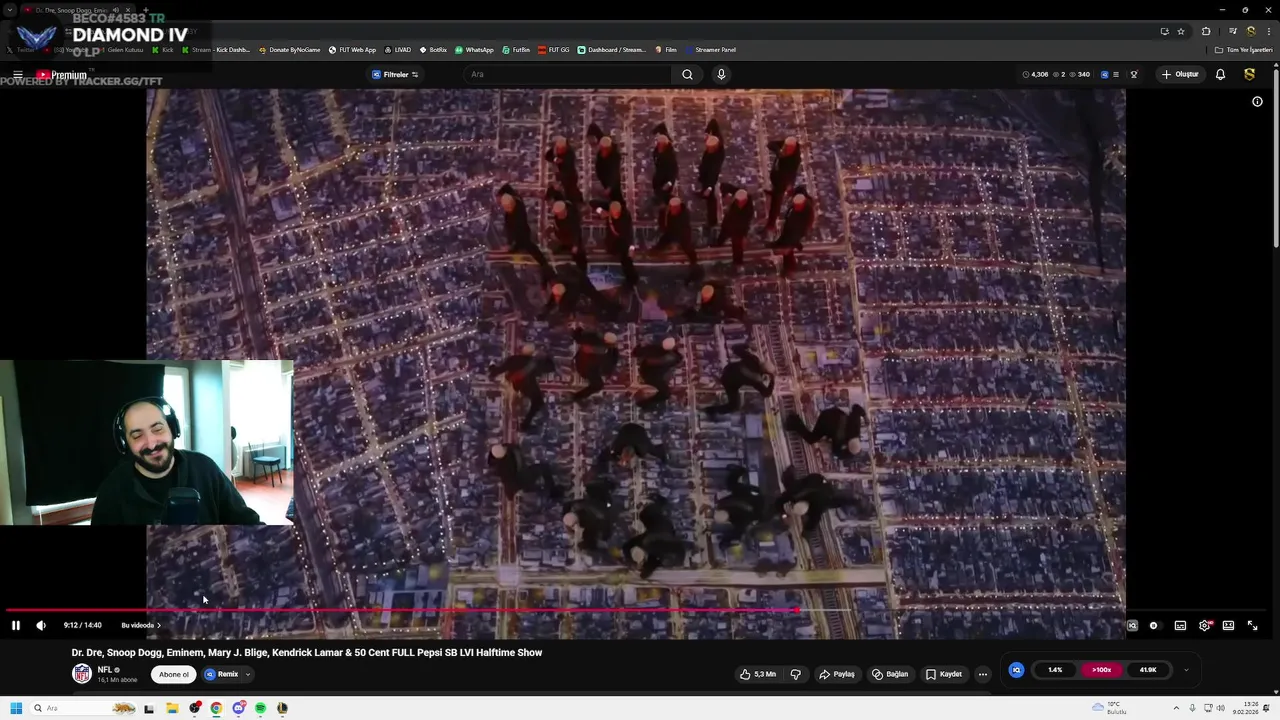Click the Remix button
Image resolution: width=1280 pixels, height=720 pixels.
[222, 674]
